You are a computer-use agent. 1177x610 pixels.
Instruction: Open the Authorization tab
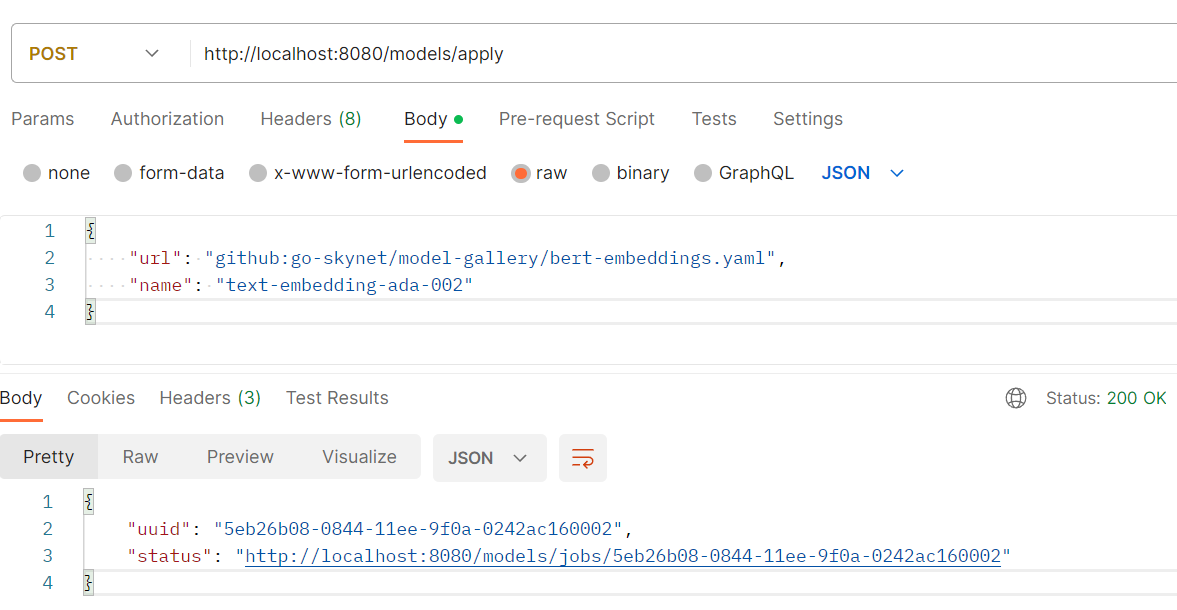coord(167,119)
